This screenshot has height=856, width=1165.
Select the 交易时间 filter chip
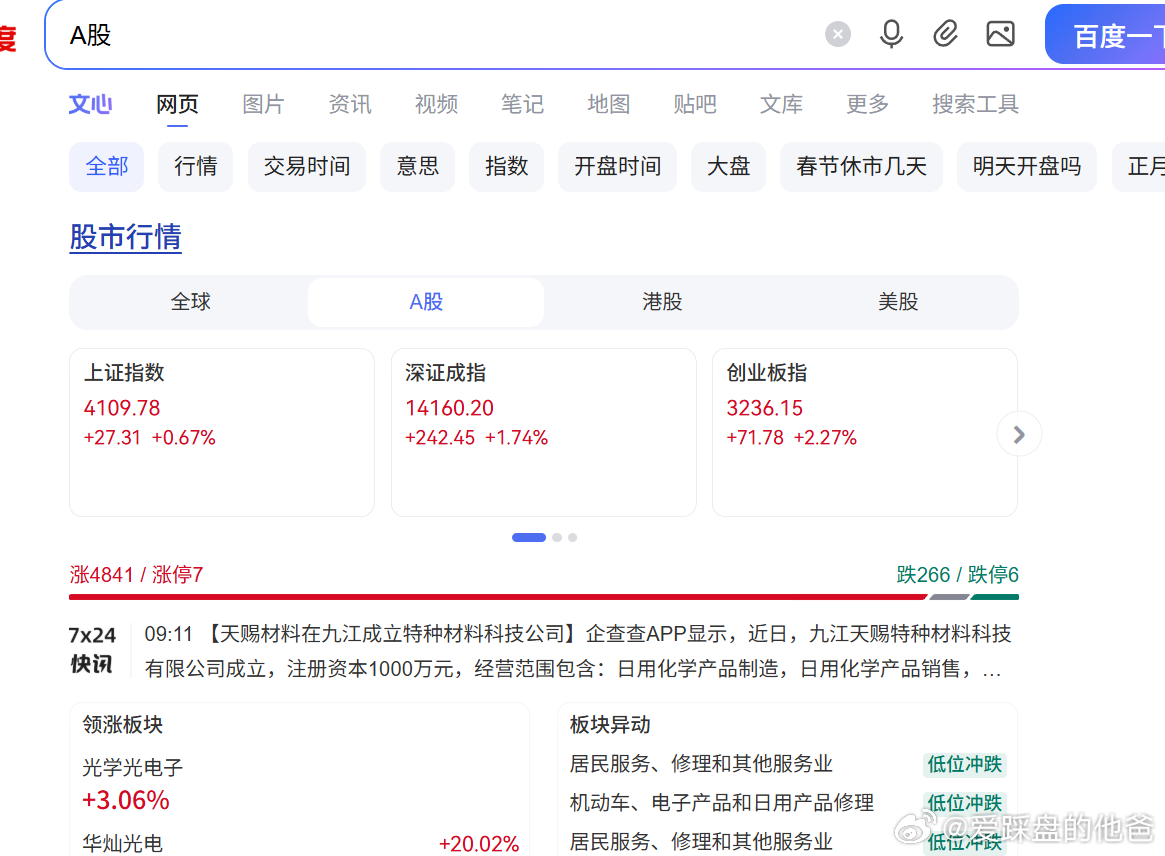click(307, 166)
